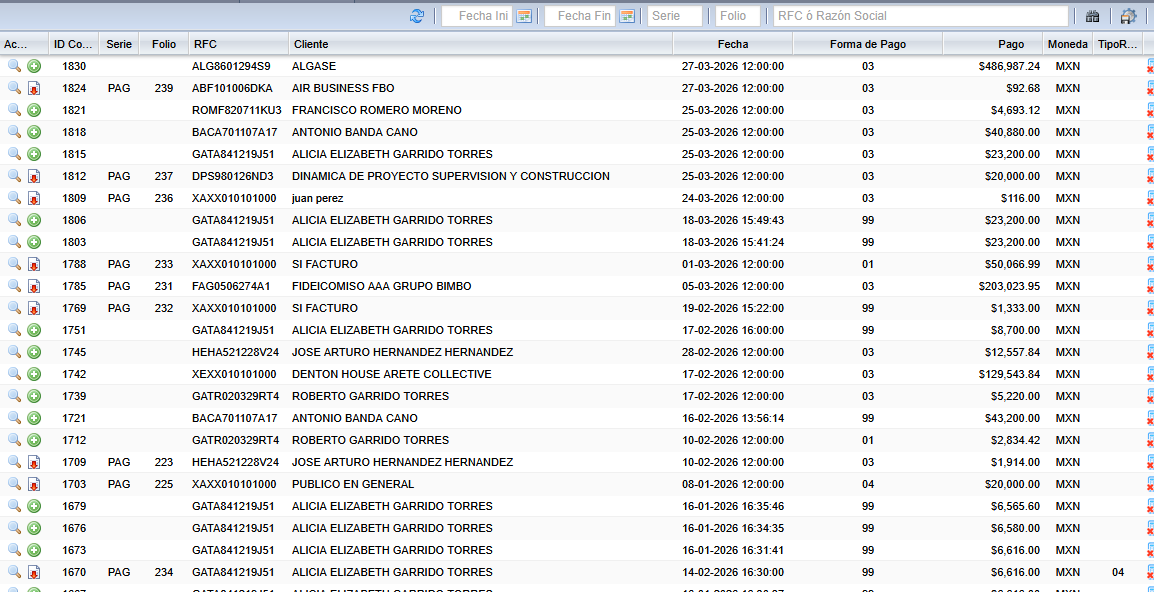Download PDF for payment 1824

(x=34, y=88)
